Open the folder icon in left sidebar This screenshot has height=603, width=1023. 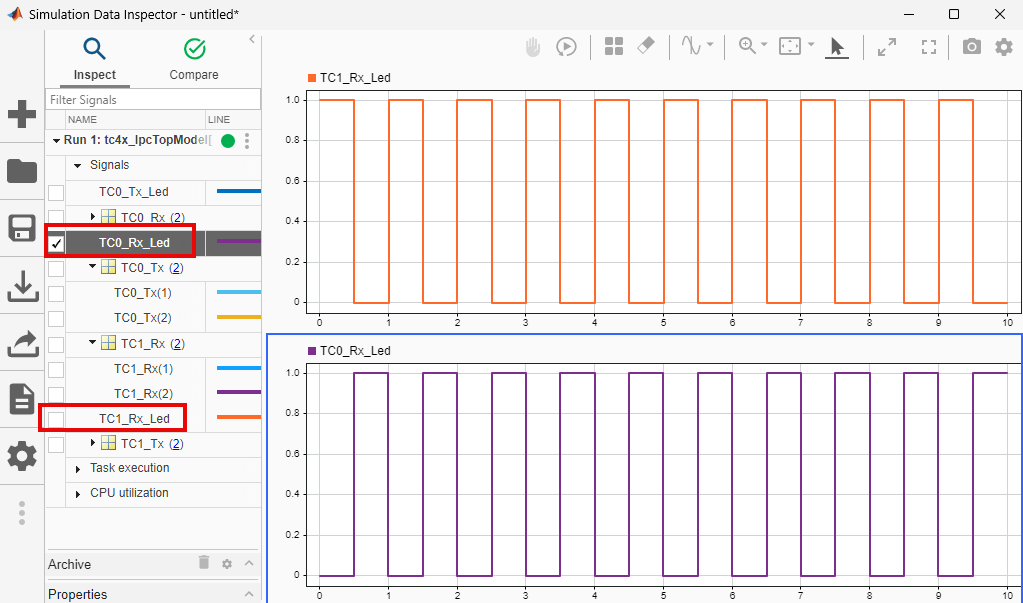coord(22,171)
